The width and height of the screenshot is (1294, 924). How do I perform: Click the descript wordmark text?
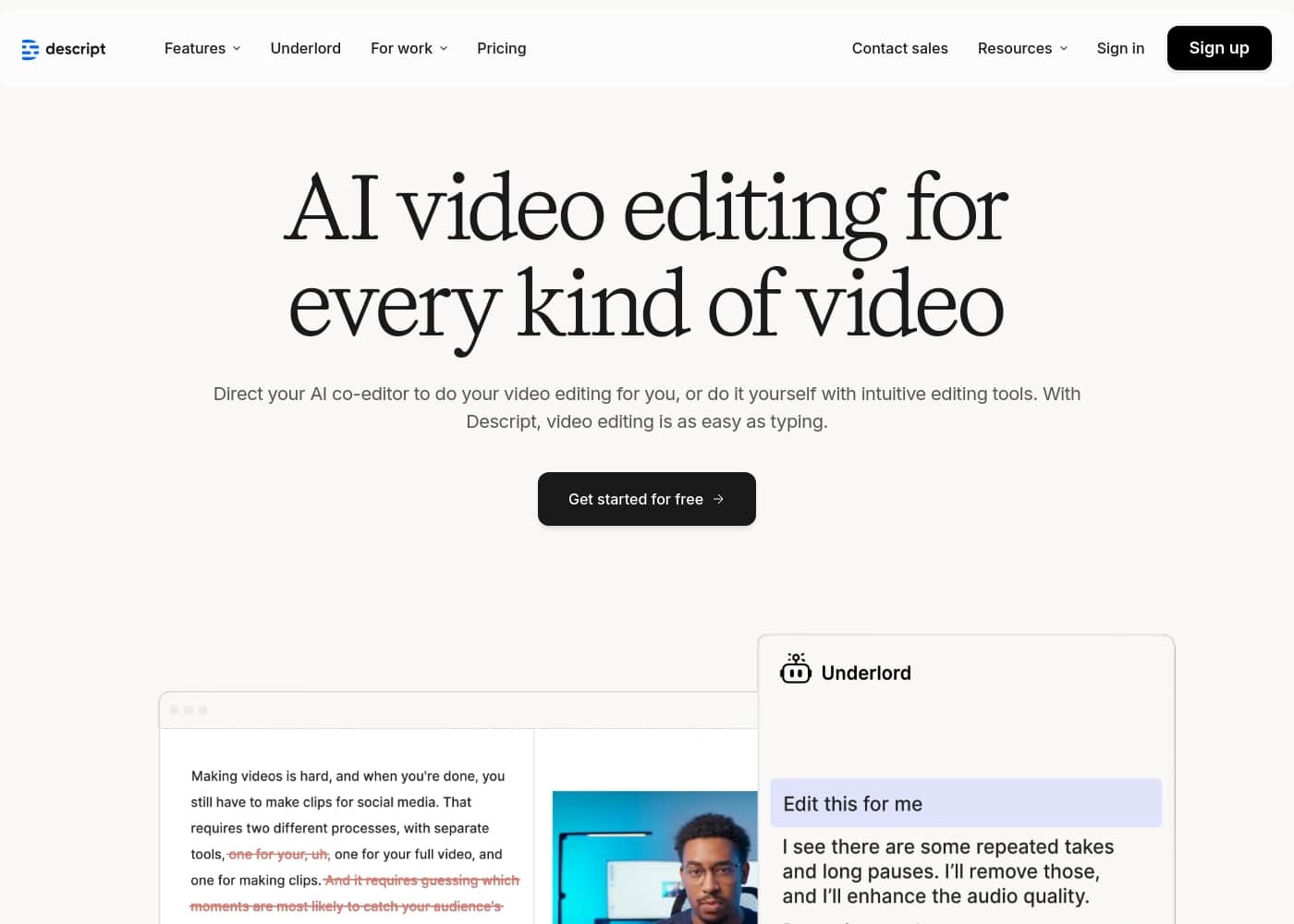point(76,49)
